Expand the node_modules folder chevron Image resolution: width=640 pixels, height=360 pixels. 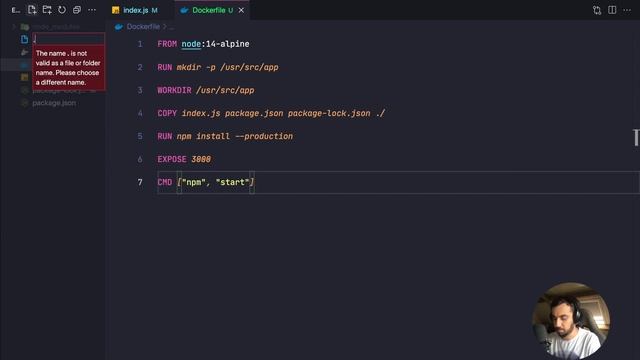13,27
